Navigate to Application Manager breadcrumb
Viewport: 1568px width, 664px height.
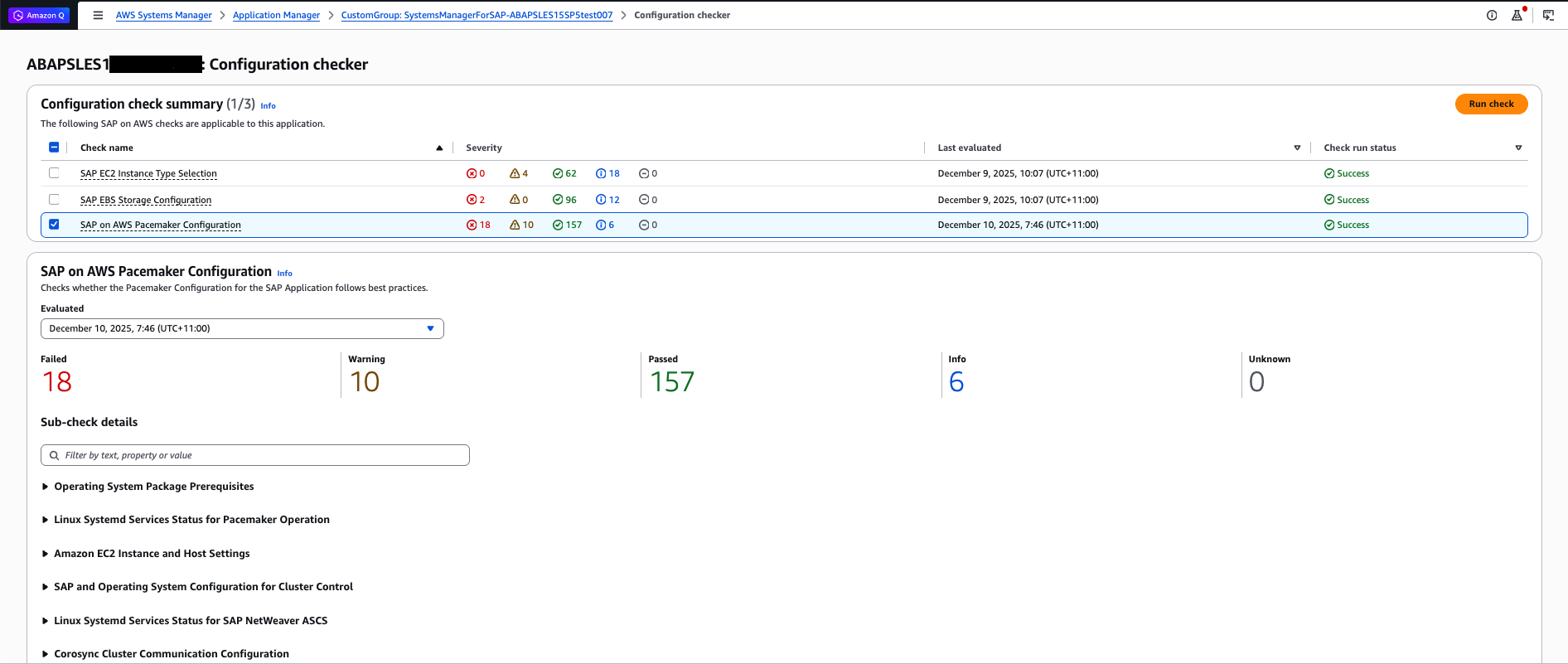276,15
